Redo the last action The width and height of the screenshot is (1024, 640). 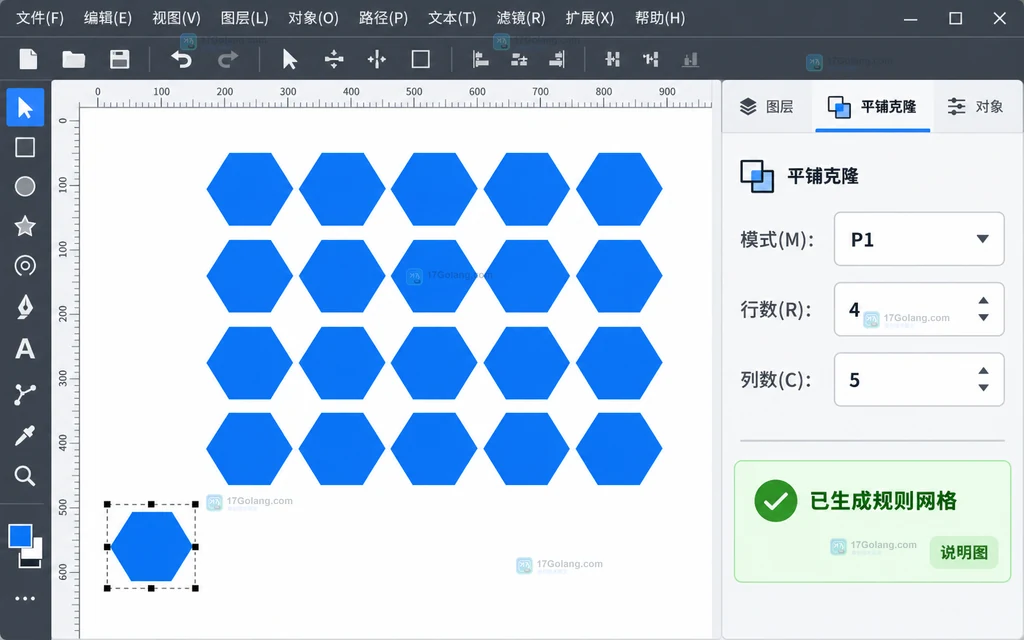click(228, 59)
